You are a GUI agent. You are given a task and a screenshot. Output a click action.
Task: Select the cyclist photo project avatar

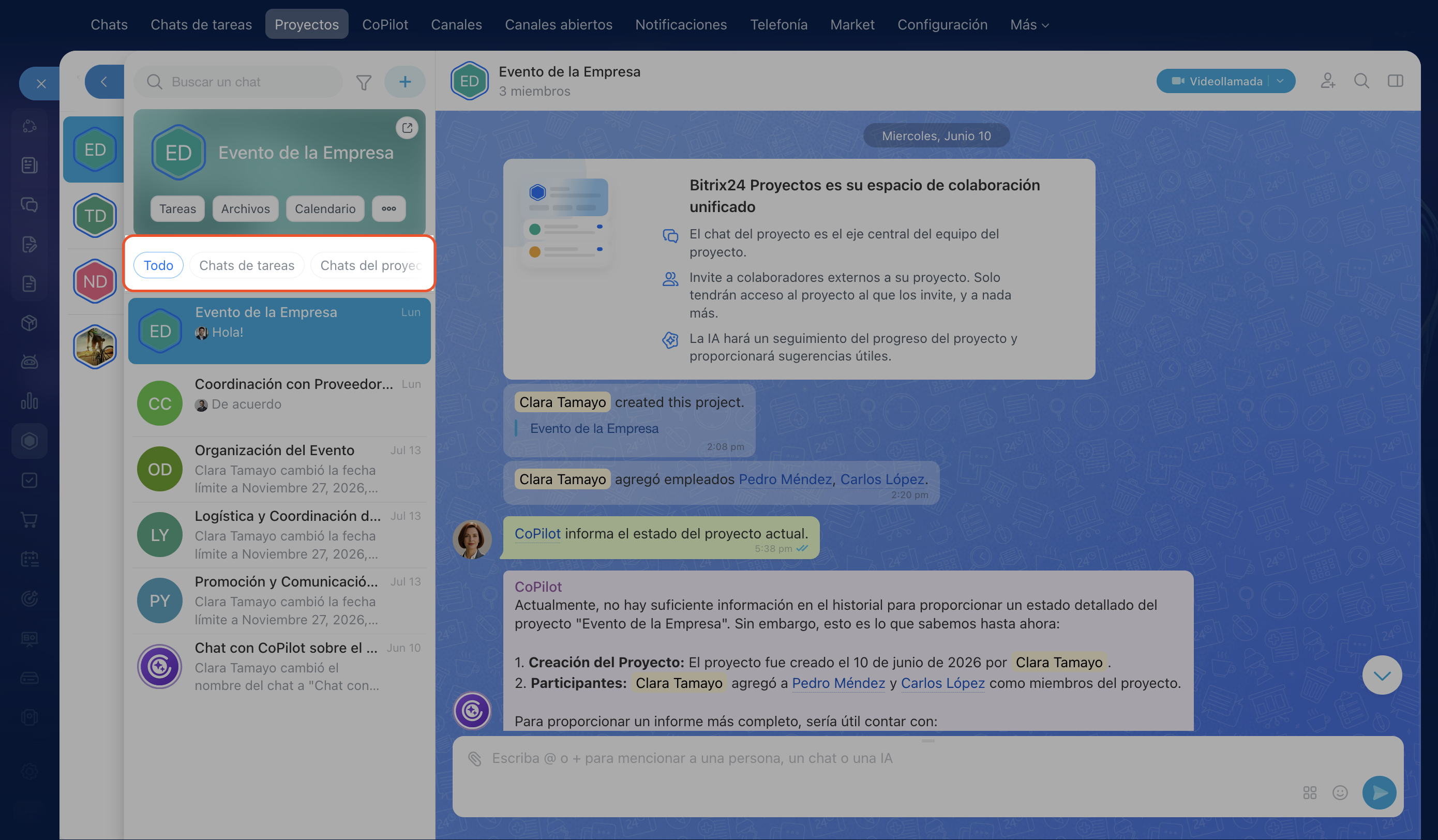coord(95,347)
